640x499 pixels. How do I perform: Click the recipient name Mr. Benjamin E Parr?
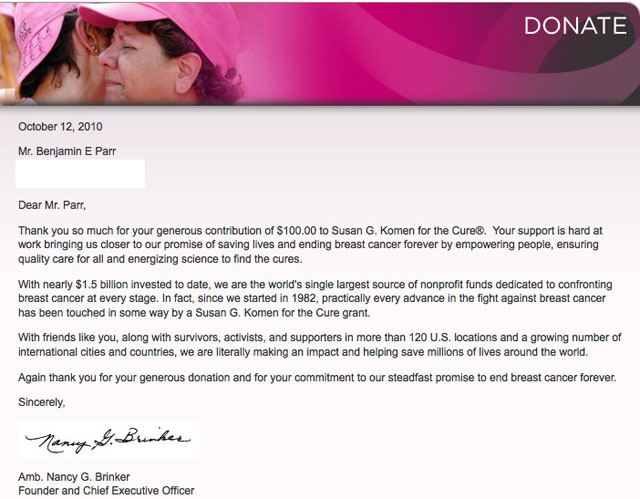point(72,151)
